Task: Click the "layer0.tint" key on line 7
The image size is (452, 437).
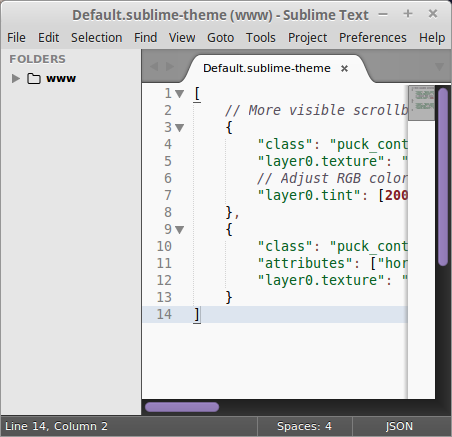Action: [309, 196]
